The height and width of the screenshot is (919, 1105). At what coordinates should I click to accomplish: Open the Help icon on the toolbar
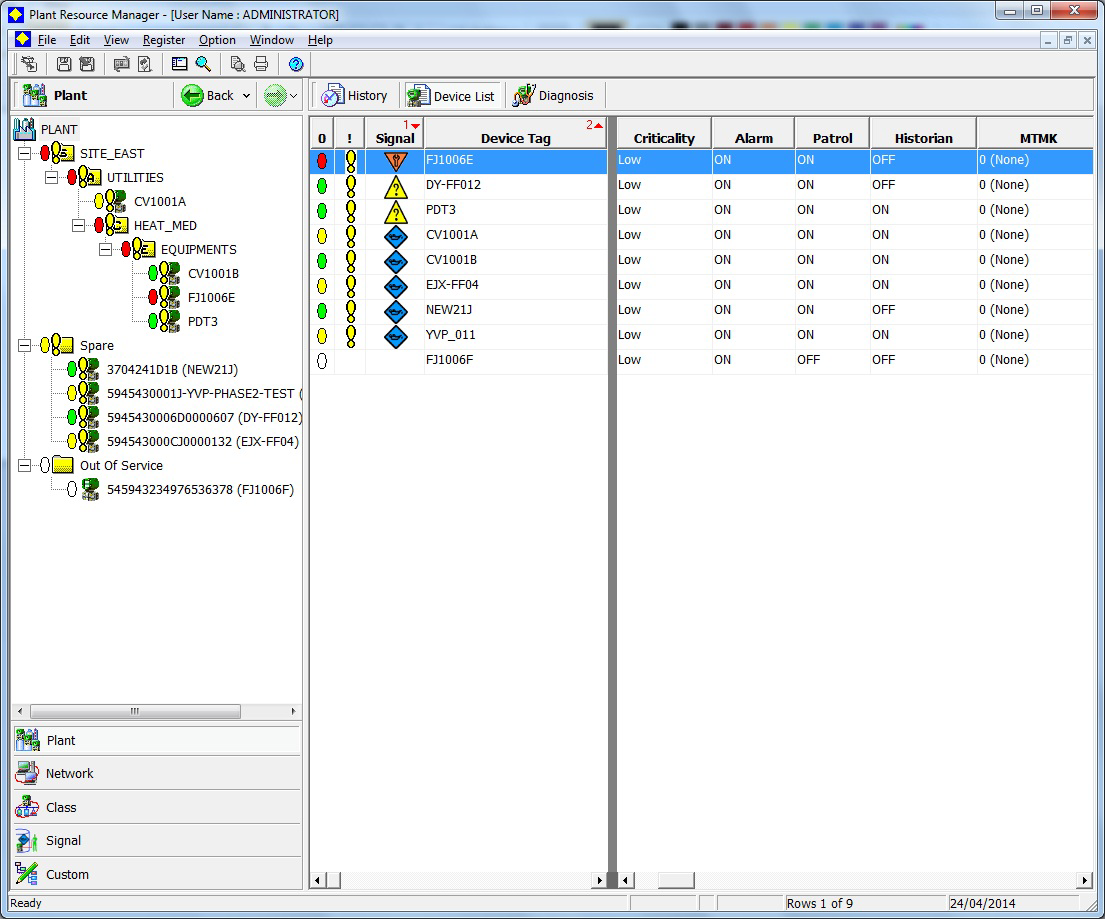(295, 63)
